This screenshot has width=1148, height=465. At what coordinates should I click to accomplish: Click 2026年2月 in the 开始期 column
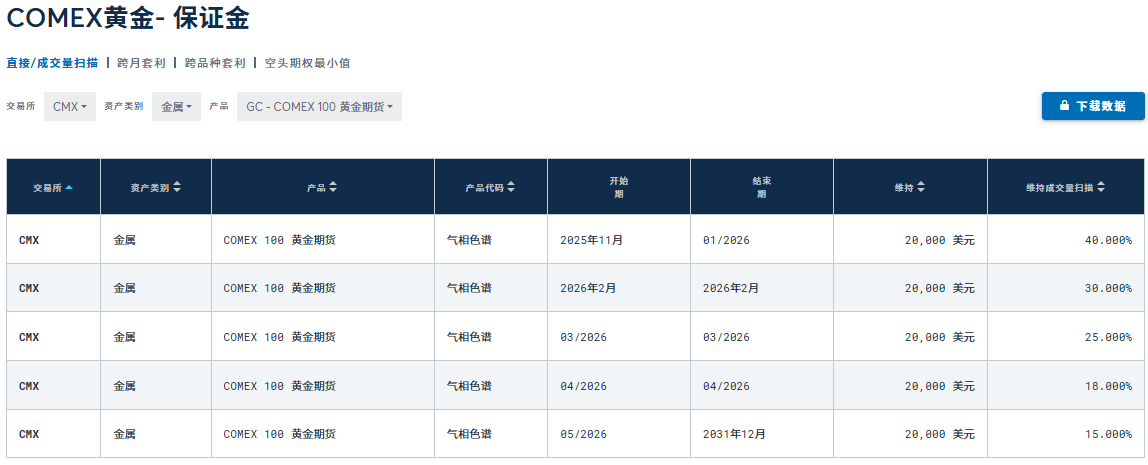coord(588,289)
